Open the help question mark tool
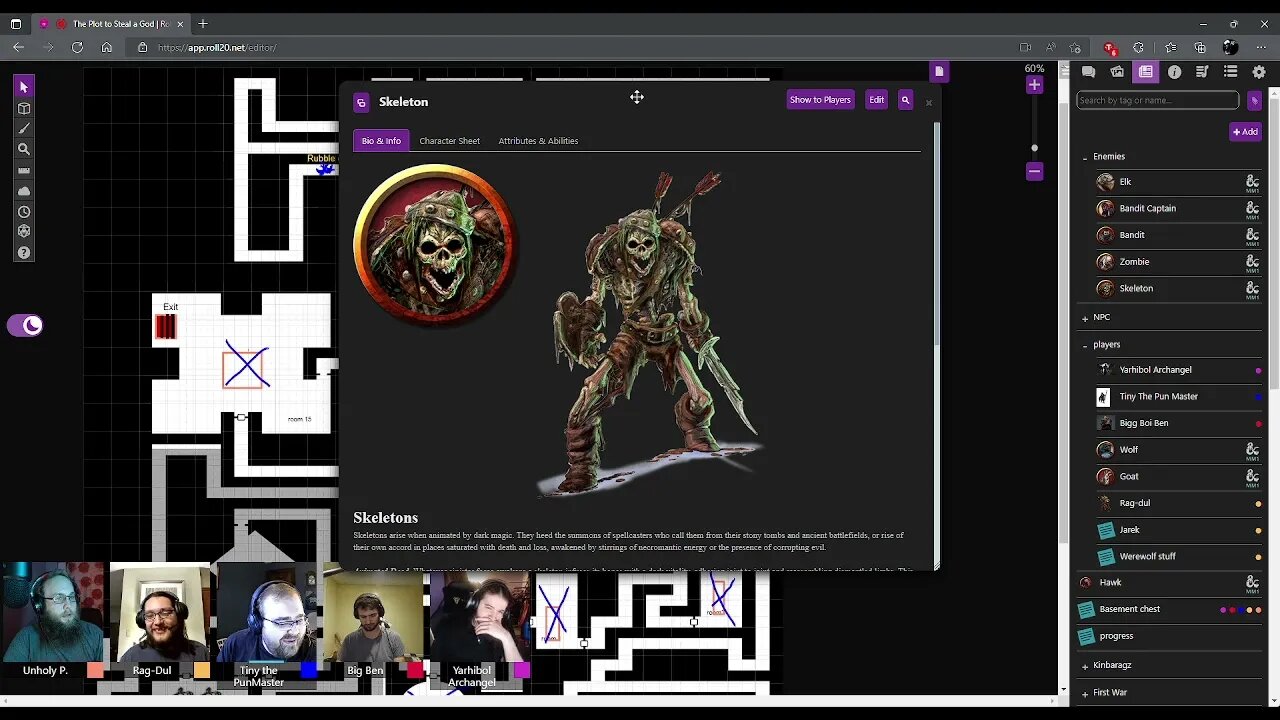 click(x=24, y=253)
